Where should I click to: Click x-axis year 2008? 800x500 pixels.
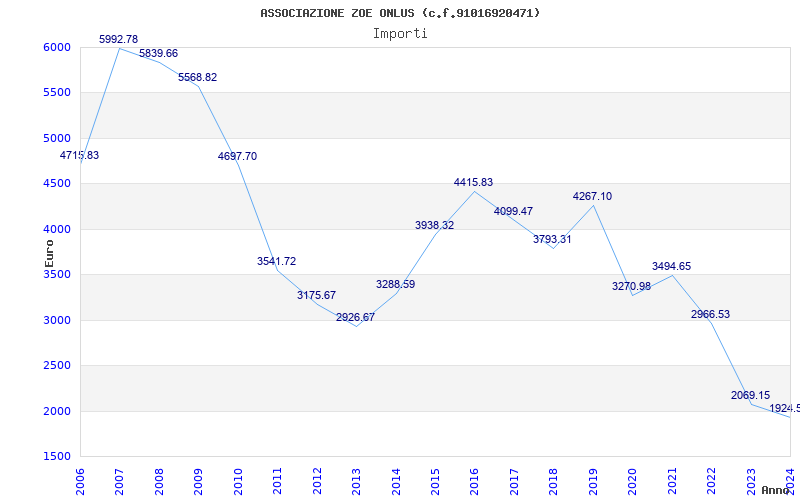159,481
